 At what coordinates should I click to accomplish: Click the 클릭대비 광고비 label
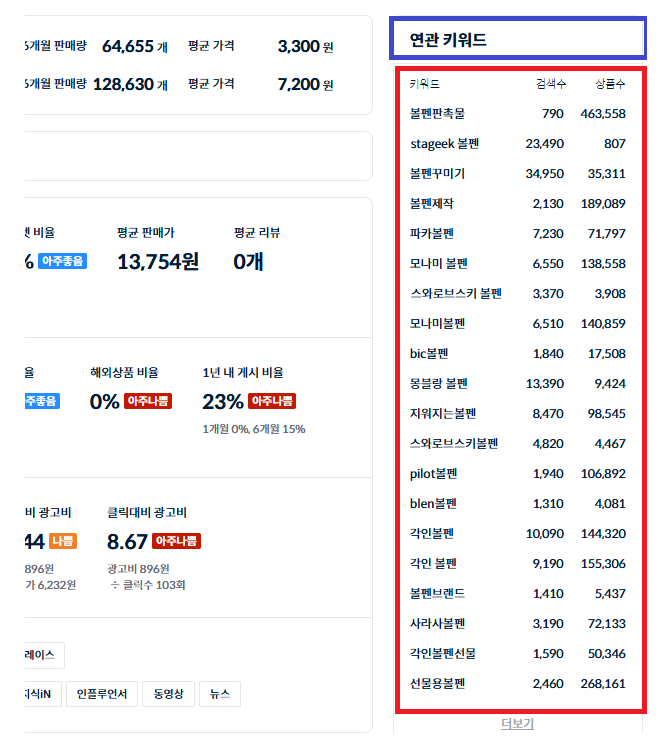pyautogui.click(x=147, y=513)
